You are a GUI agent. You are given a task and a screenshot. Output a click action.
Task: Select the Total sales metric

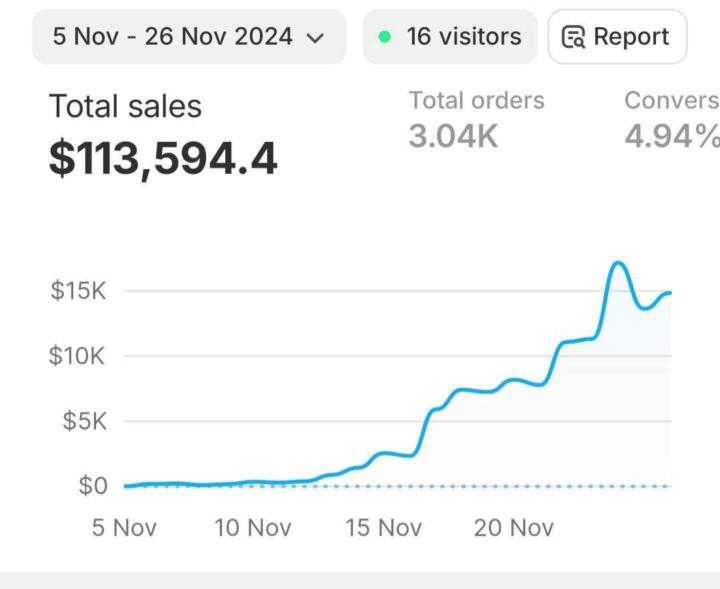click(x=125, y=106)
